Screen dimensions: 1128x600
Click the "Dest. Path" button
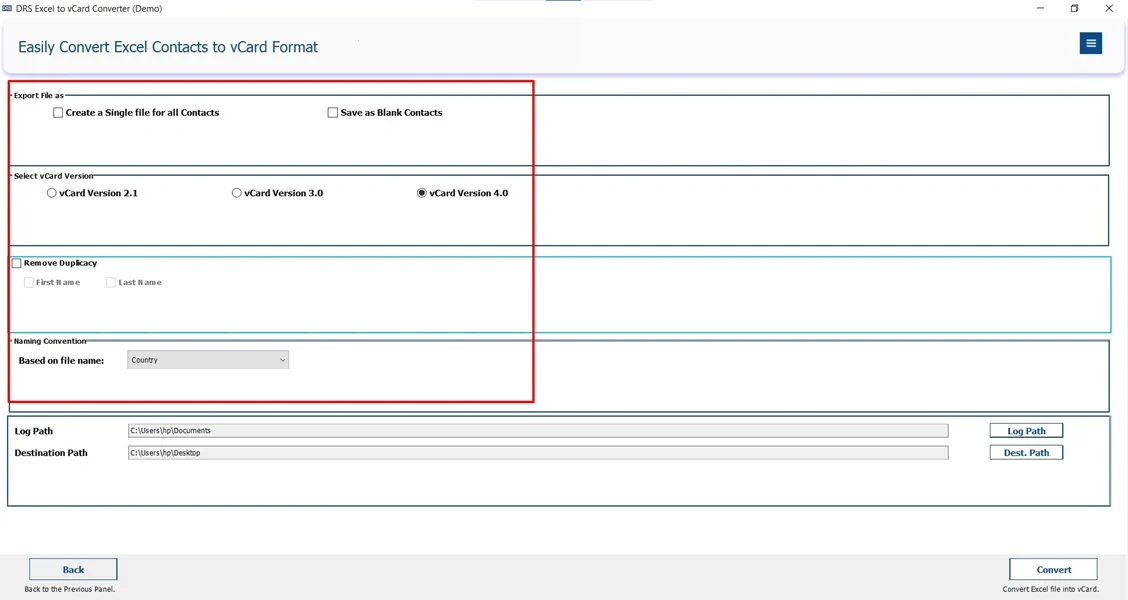tap(1026, 451)
